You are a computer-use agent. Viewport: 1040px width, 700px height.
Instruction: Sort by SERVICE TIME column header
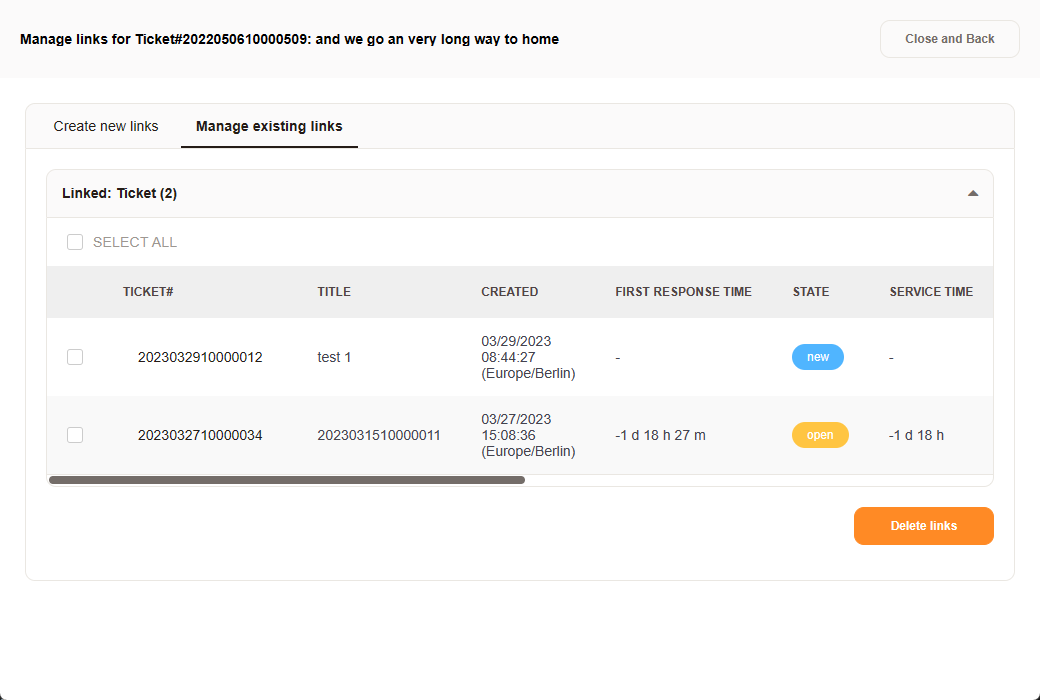click(x=931, y=292)
